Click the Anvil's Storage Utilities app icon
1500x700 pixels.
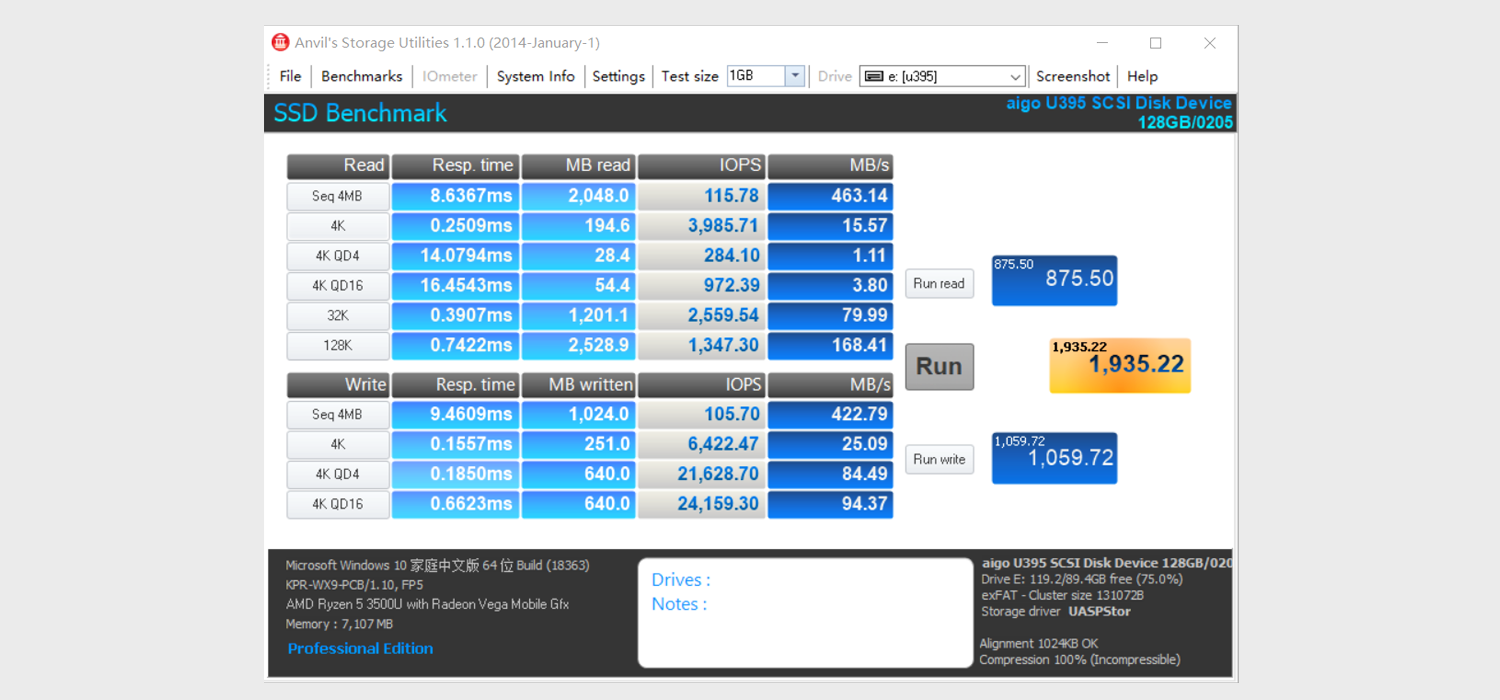click(280, 43)
